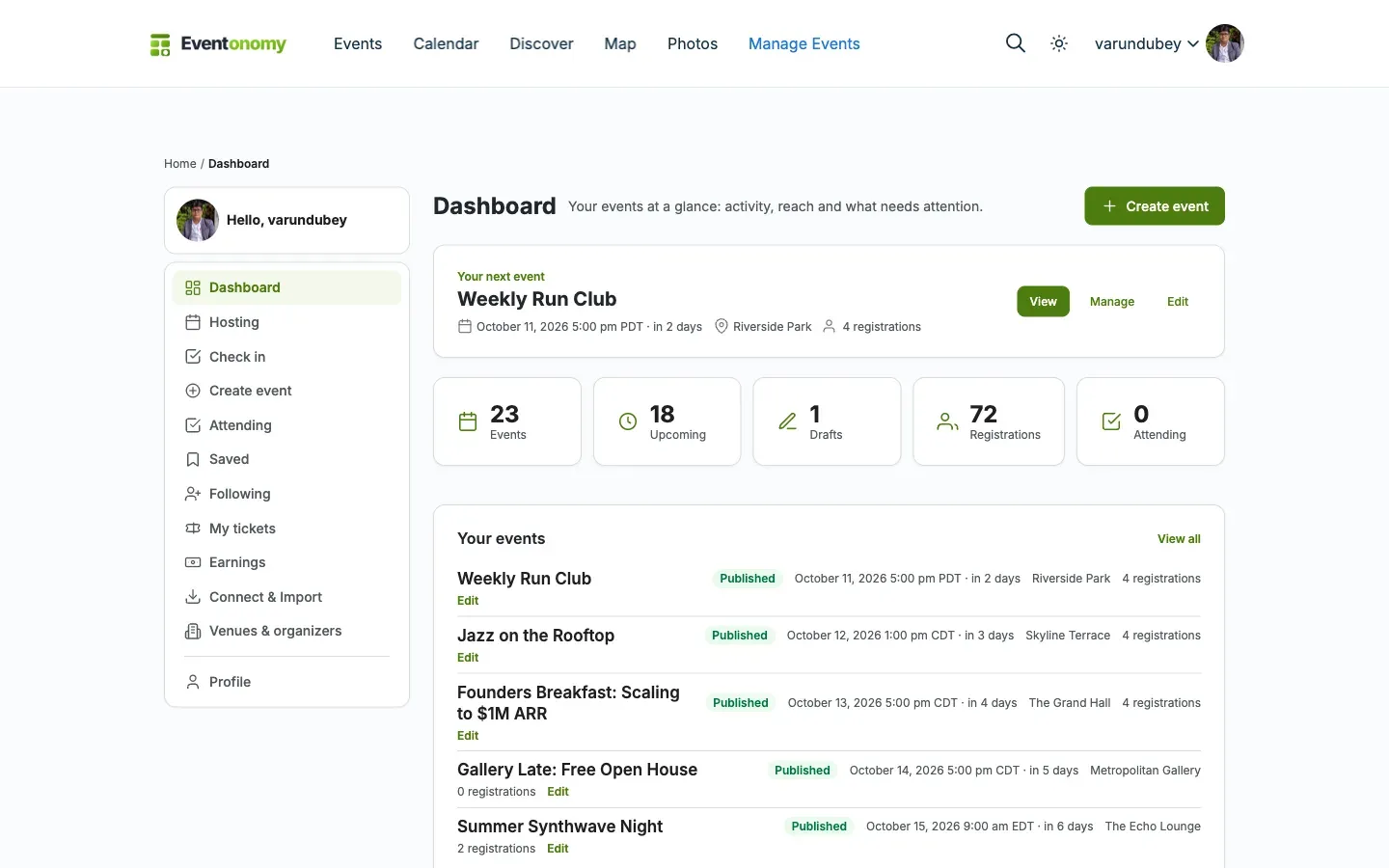Open the search magnifier icon
1389x868 pixels.
click(1015, 43)
